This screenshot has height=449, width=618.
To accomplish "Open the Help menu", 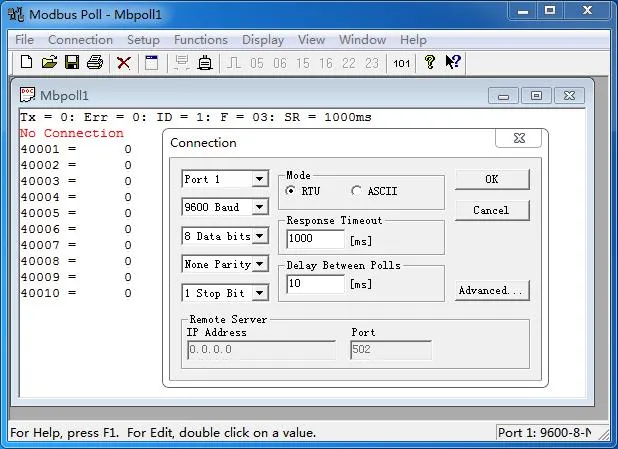I will [413, 40].
